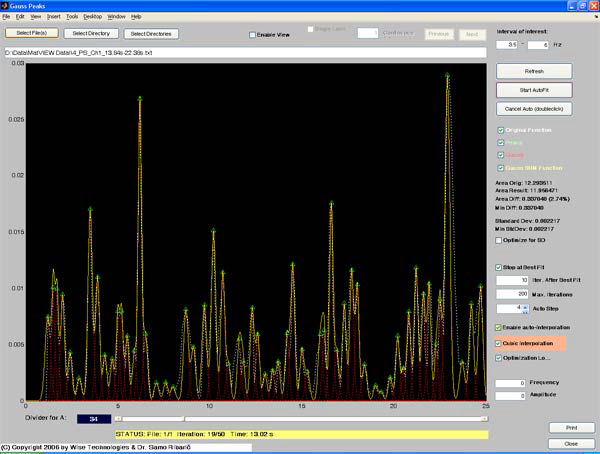This screenshot has height=454, width=600.
Task: Click the copyright notice text at bottom
Action: 95,447
